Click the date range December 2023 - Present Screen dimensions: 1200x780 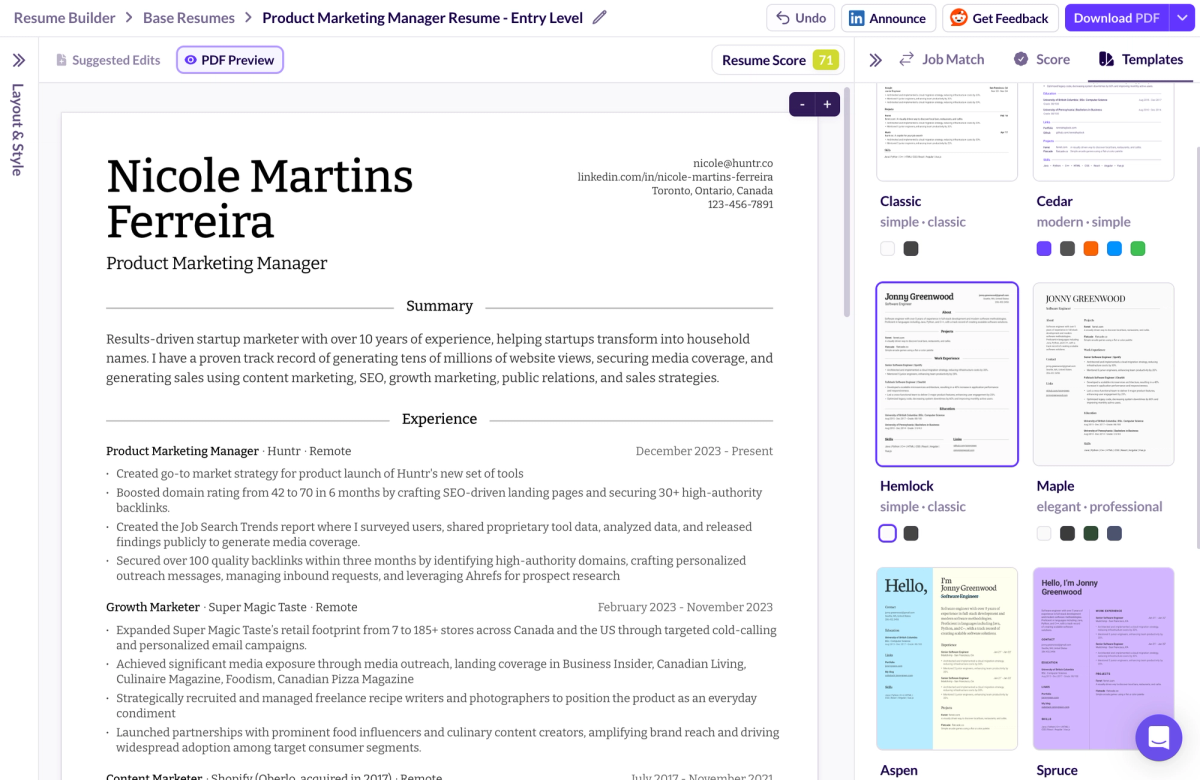[704, 451]
